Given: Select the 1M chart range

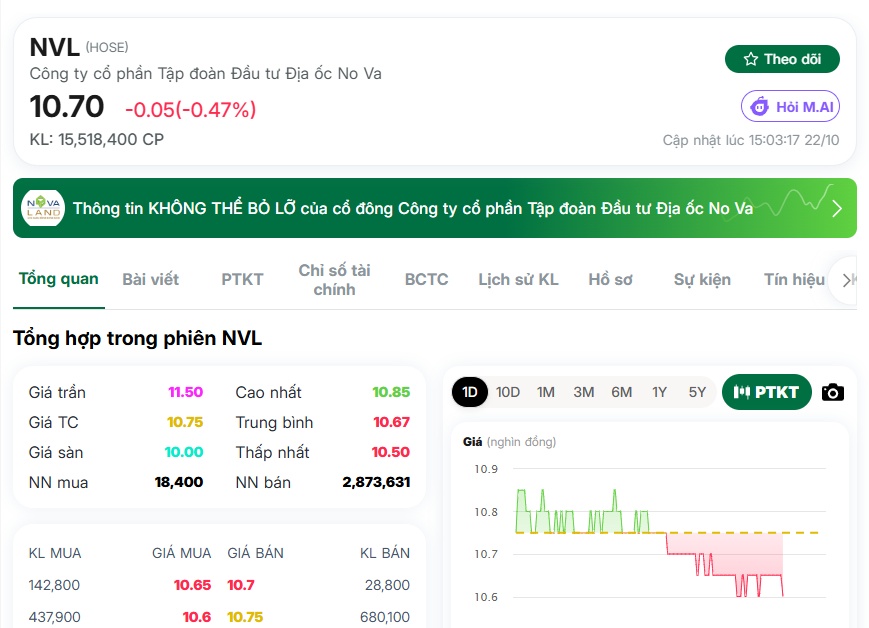Looking at the screenshot, I should click(545, 392).
